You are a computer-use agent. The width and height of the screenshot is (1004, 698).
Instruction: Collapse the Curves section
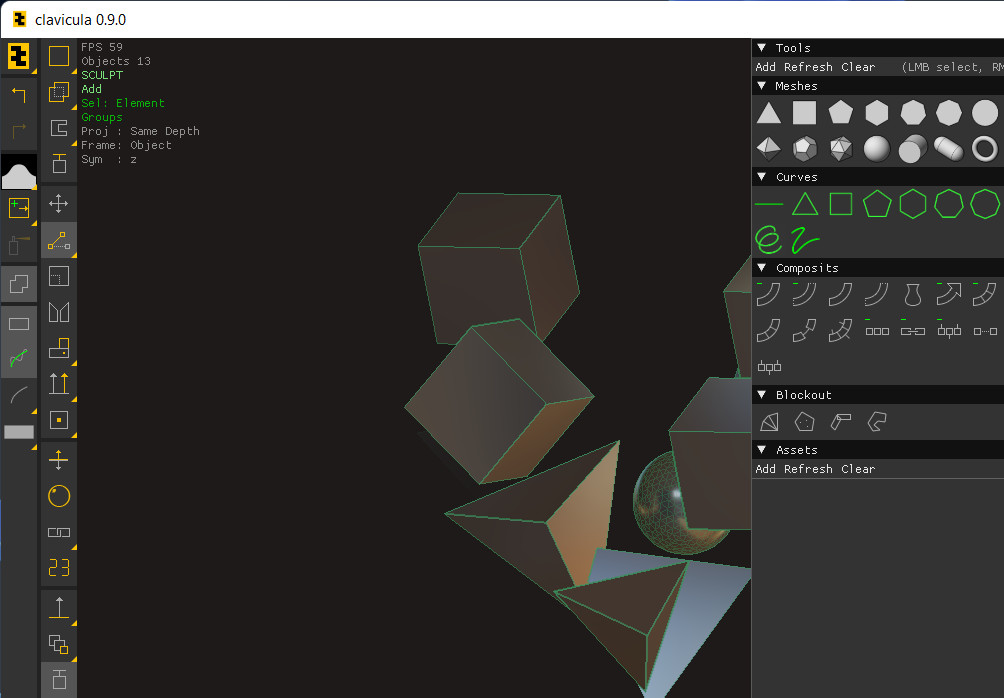[x=878, y=177]
